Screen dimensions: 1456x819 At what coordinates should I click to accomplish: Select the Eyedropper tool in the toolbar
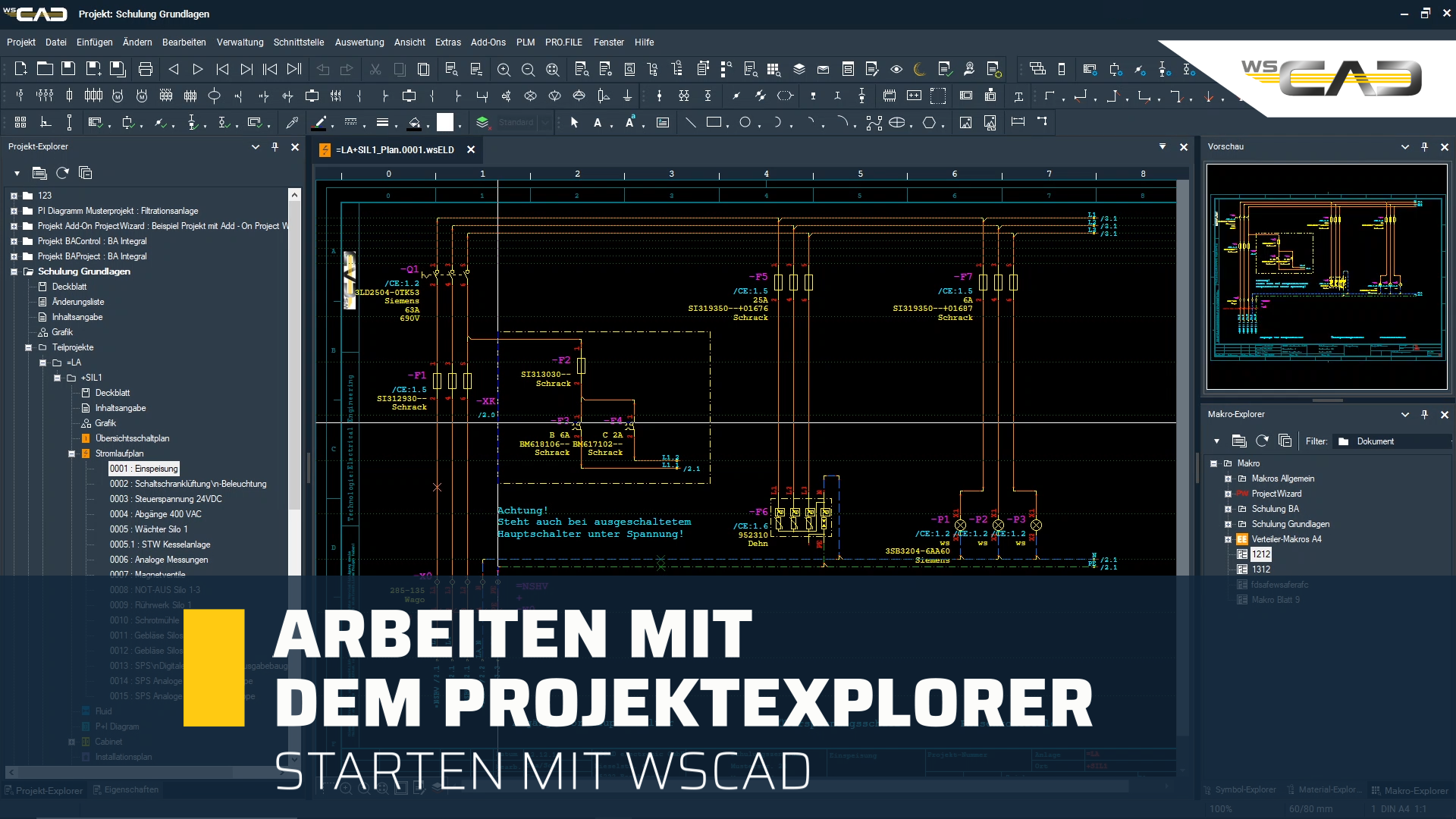coord(292,122)
